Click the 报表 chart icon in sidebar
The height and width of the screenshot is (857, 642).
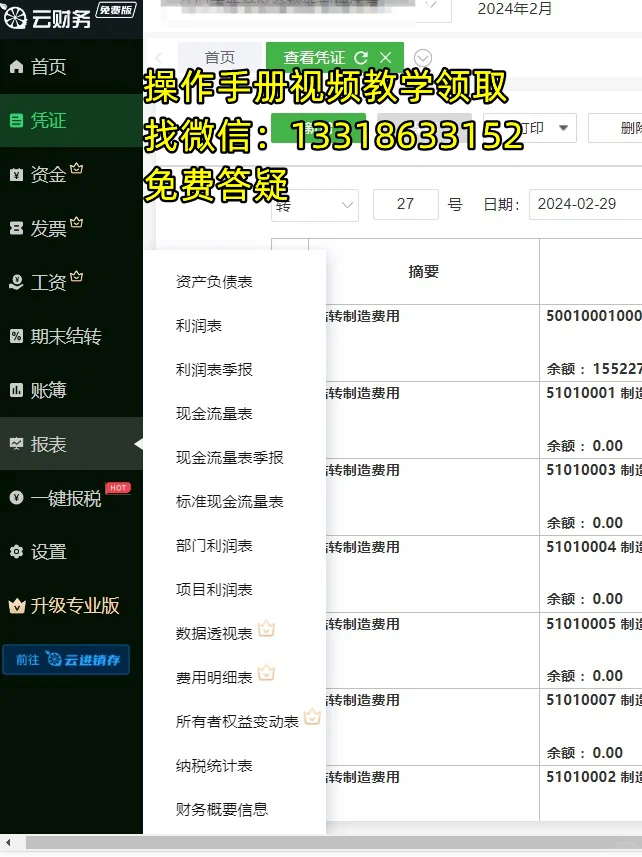point(16,444)
